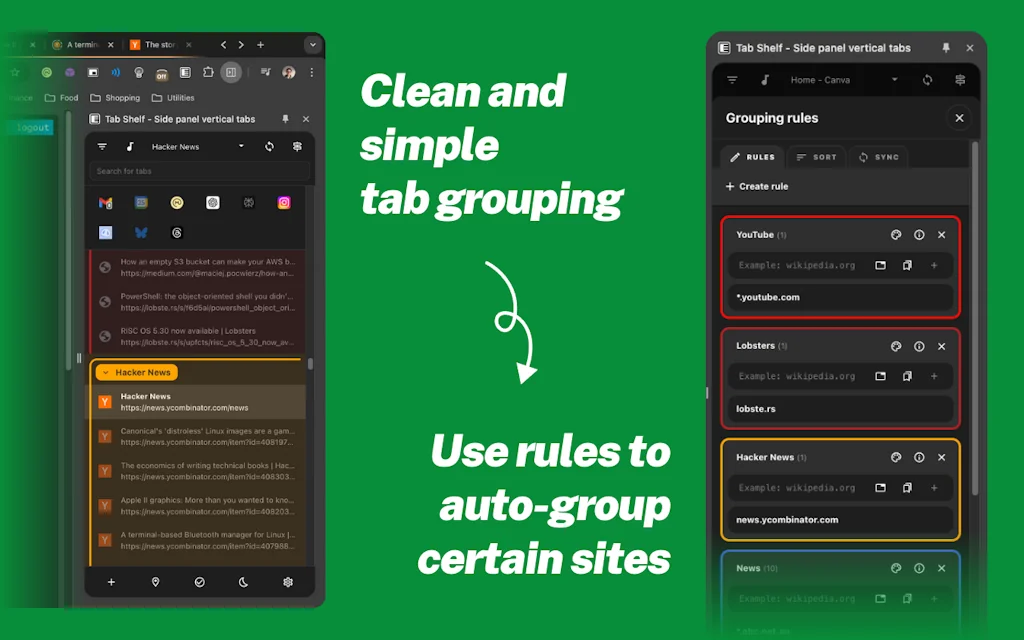The image size is (1024, 640).
Task: Click the info icon on Lobsters rule
Action: [x=919, y=346]
